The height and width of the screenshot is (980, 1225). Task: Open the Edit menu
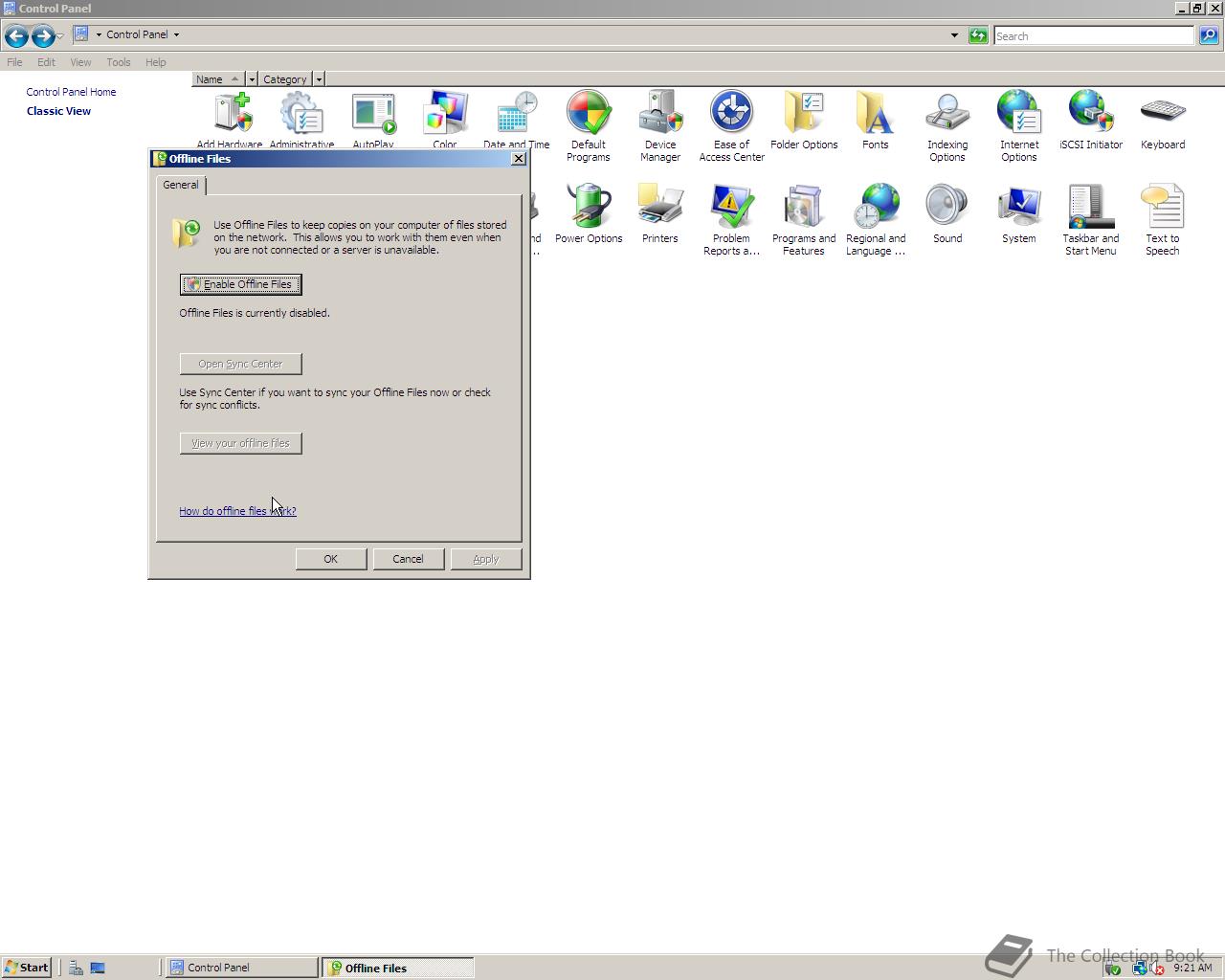coord(46,62)
